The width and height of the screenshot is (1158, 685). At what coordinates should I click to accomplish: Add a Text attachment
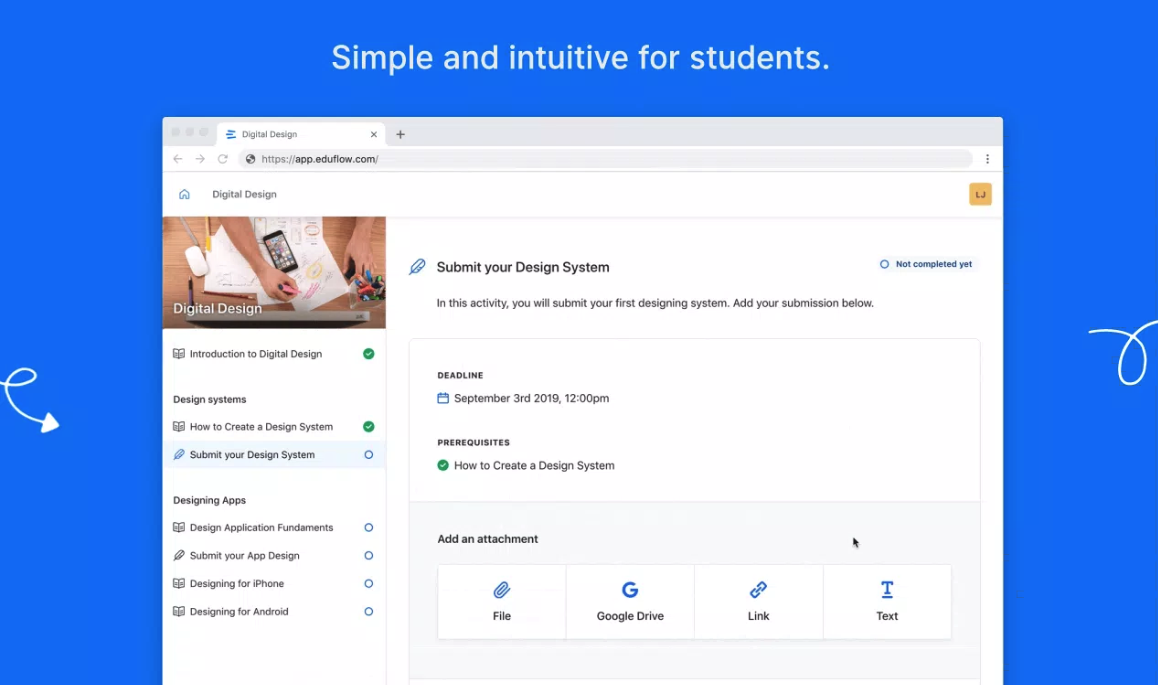click(x=887, y=602)
